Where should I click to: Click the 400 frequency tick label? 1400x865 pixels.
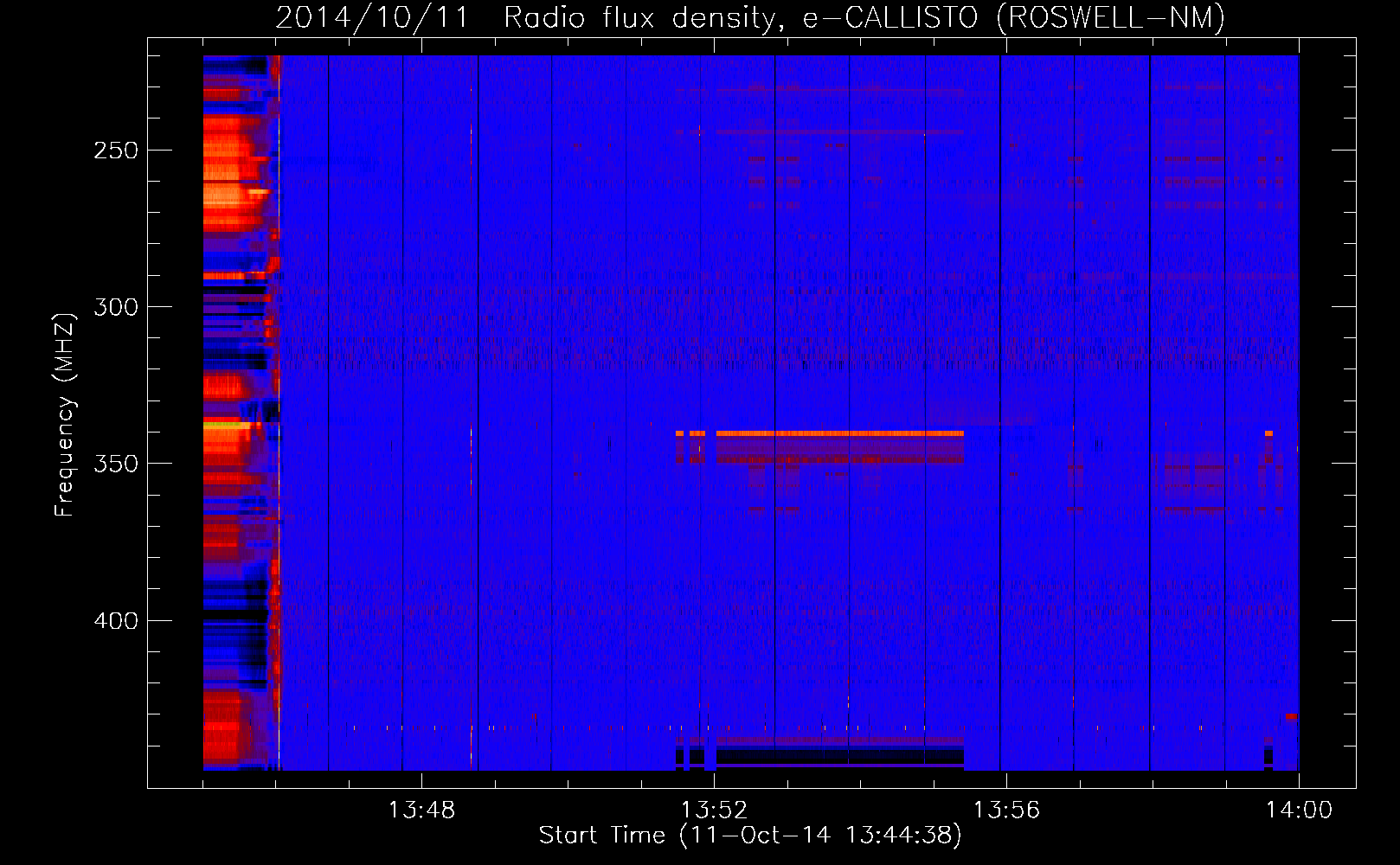coord(116,621)
